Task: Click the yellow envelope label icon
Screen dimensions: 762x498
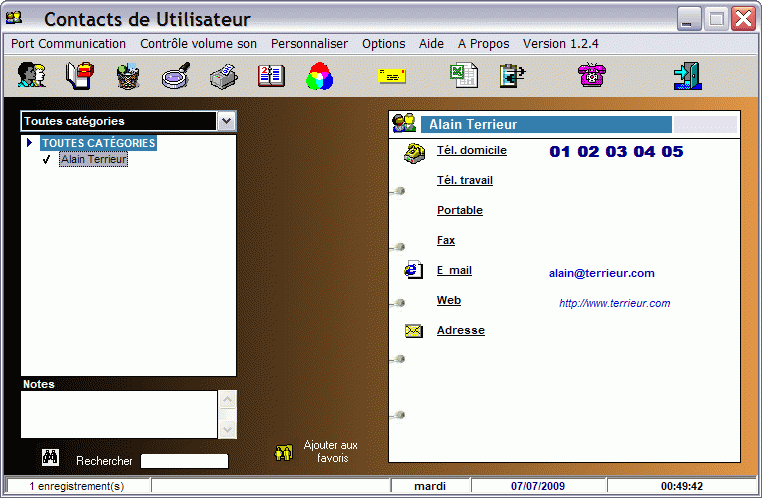Action: pos(392,76)
